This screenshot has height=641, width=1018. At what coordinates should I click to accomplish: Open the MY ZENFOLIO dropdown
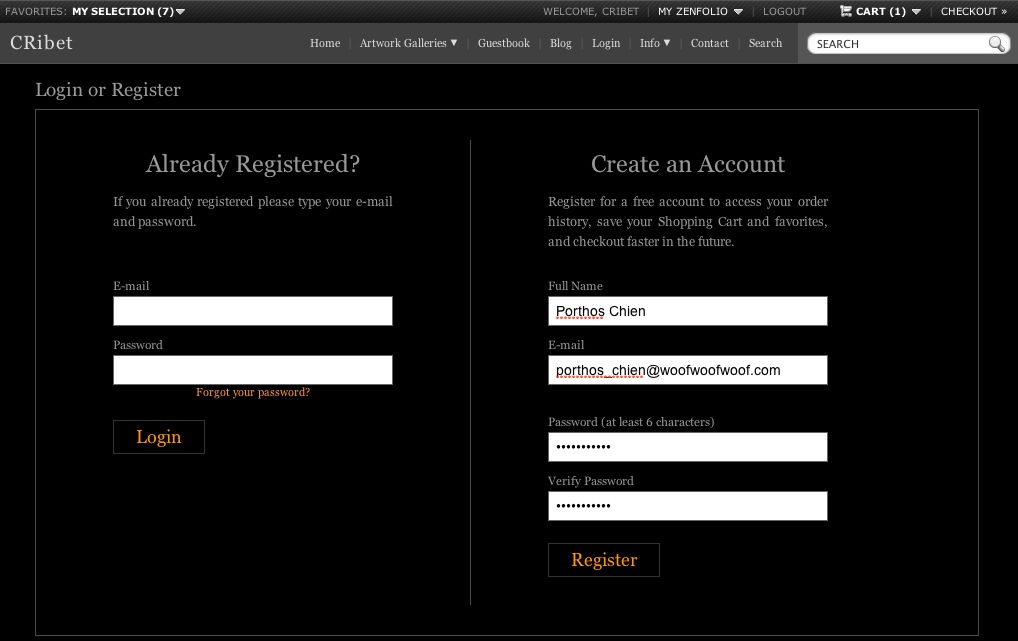coord(696,11)
